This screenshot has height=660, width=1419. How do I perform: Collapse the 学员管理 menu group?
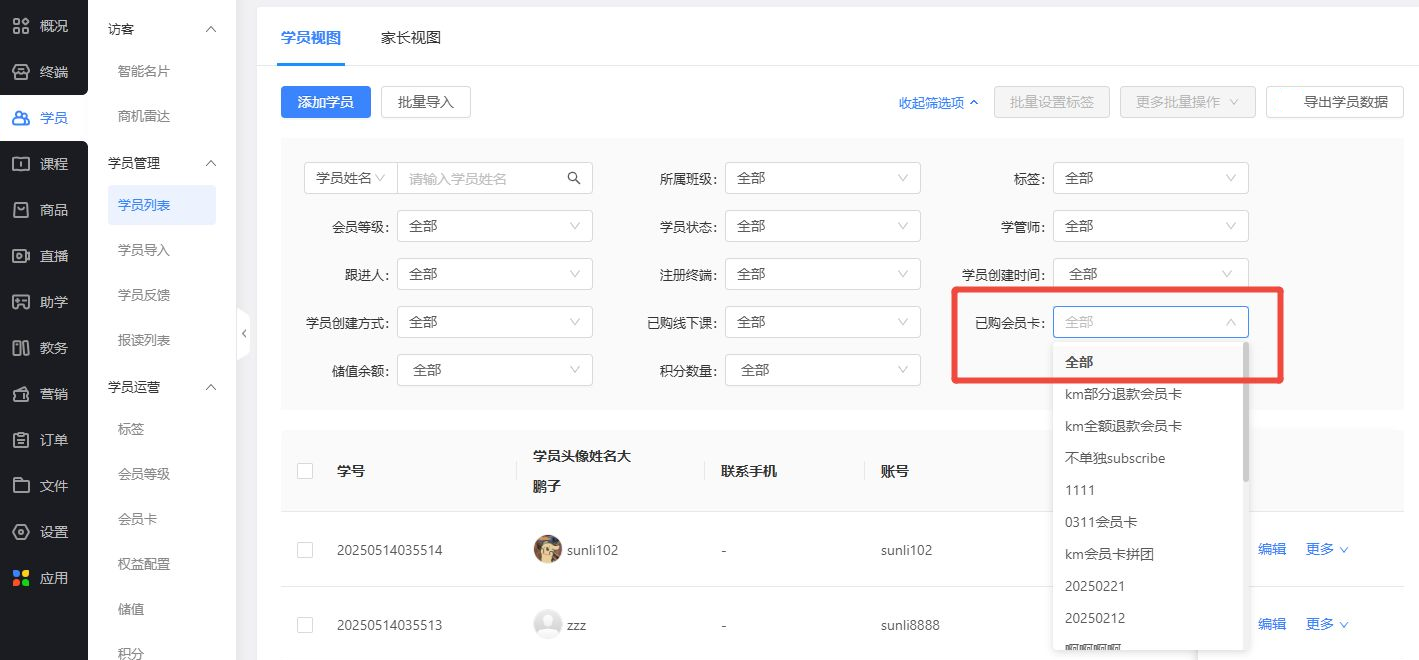click(x=210, y=163)
